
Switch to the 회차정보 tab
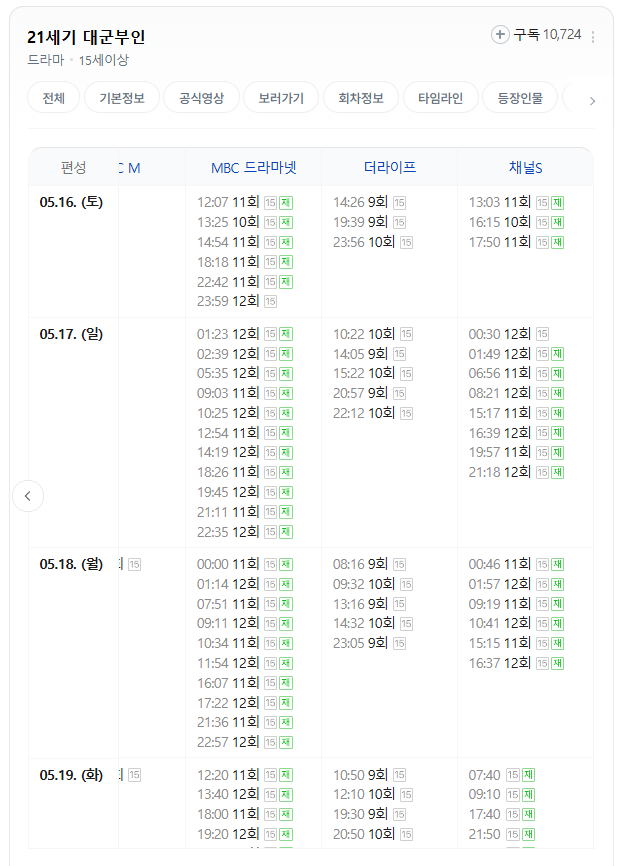point(361,98)
